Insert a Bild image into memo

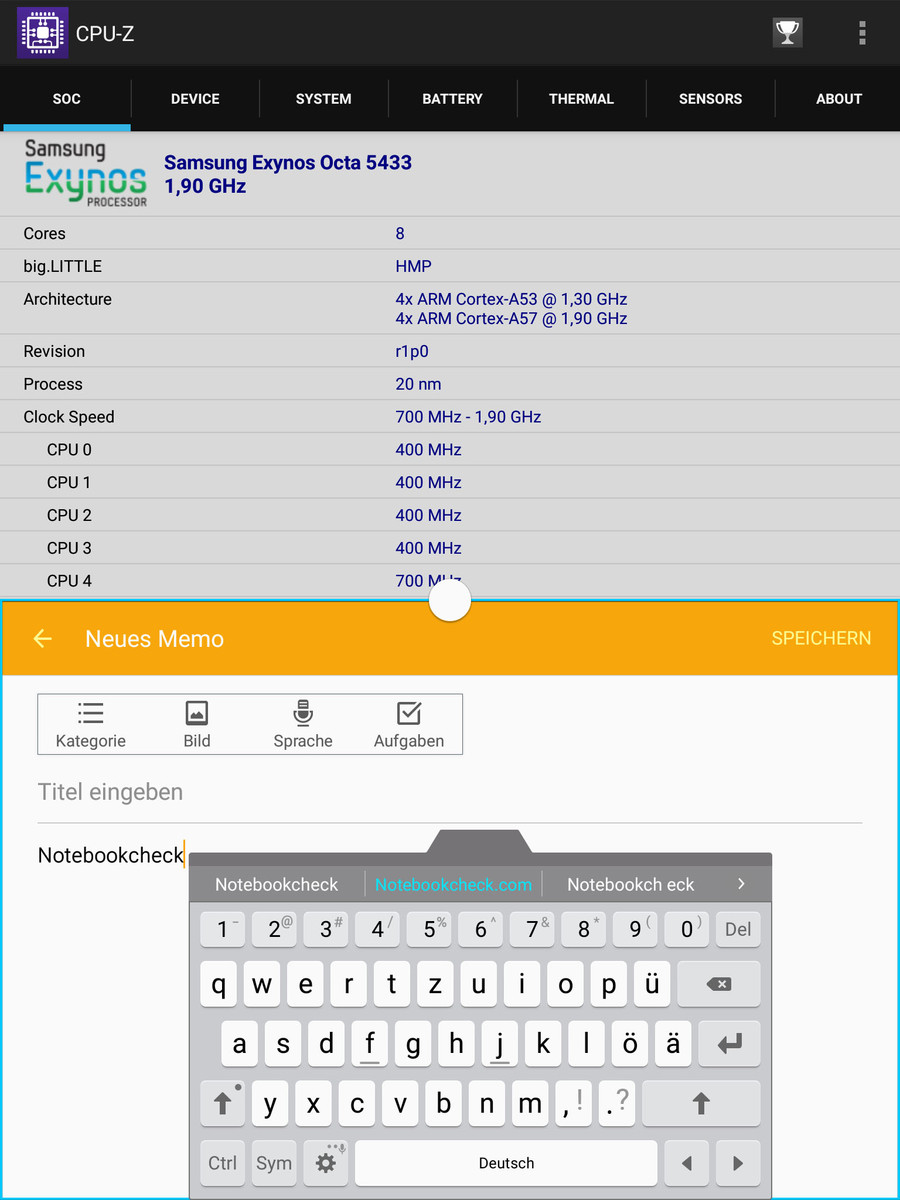click(197, 725)
